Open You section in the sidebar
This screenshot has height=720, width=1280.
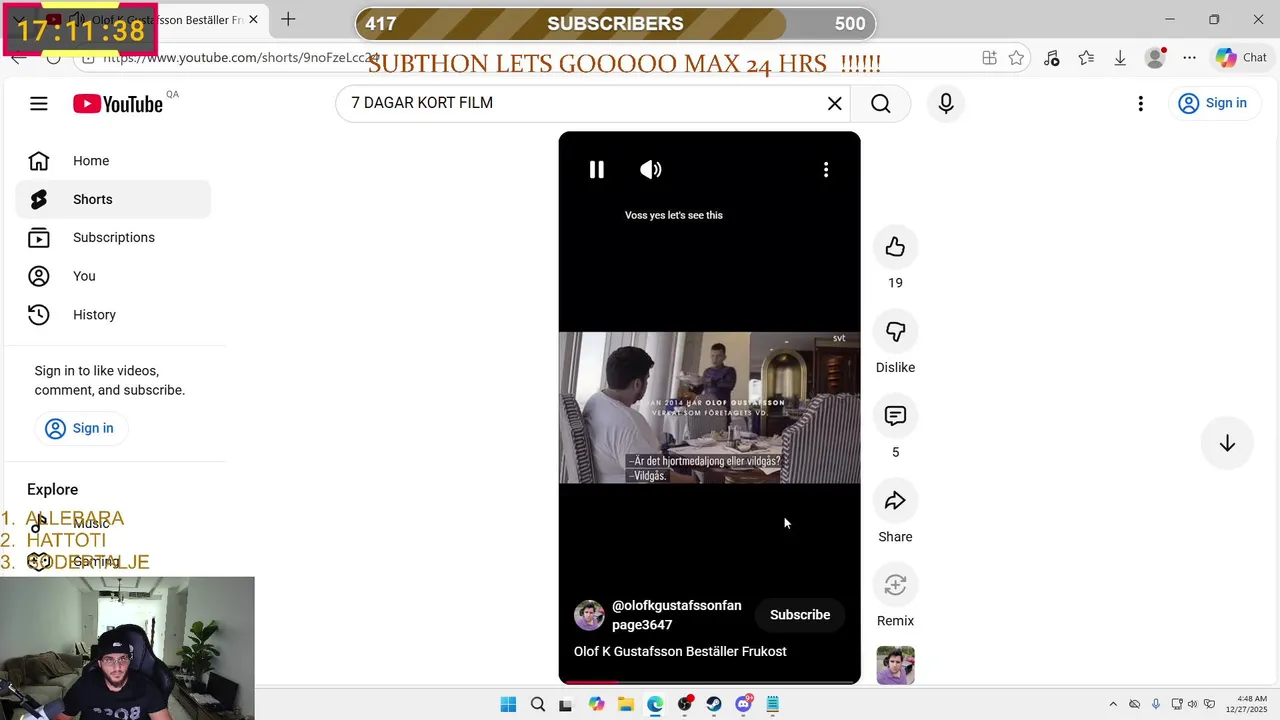(x=113, y=276)
